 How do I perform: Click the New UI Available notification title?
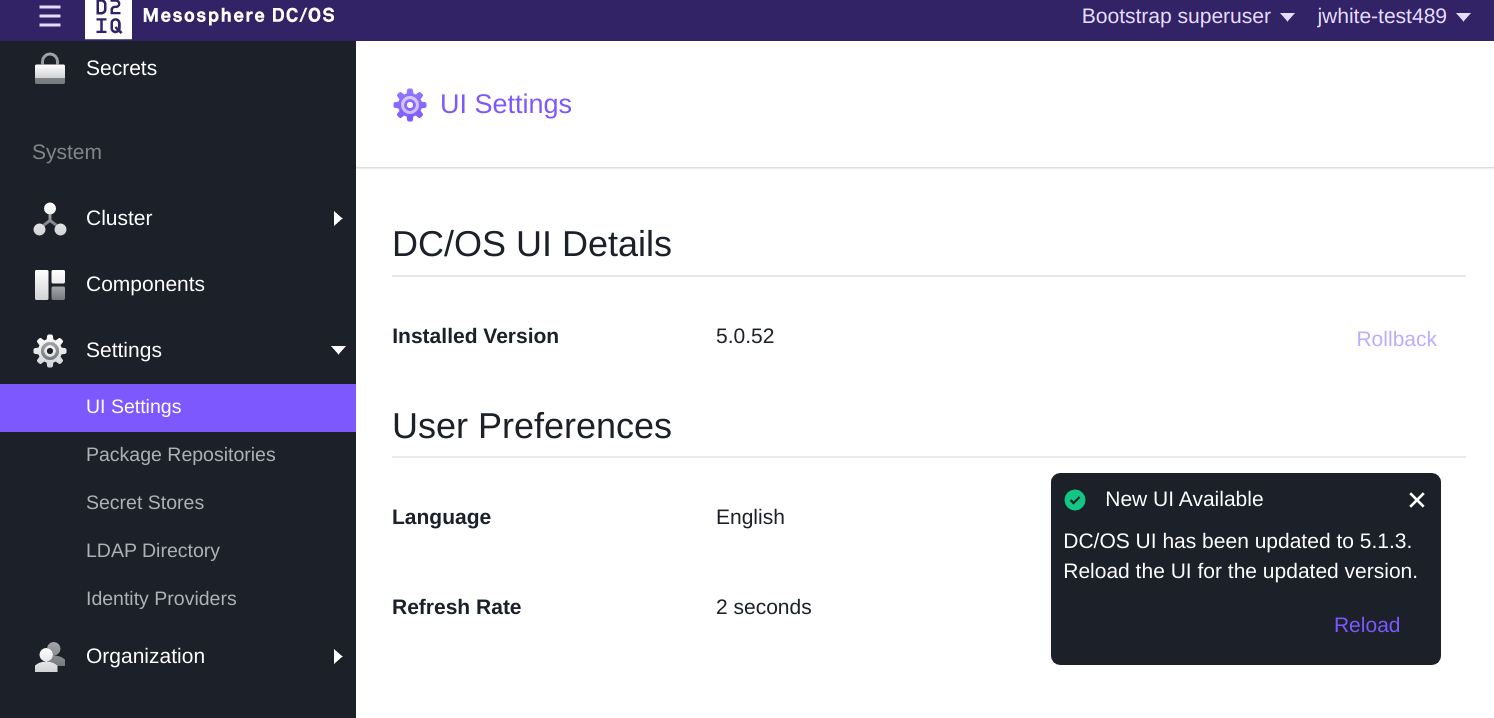[x=1184, y=499]
